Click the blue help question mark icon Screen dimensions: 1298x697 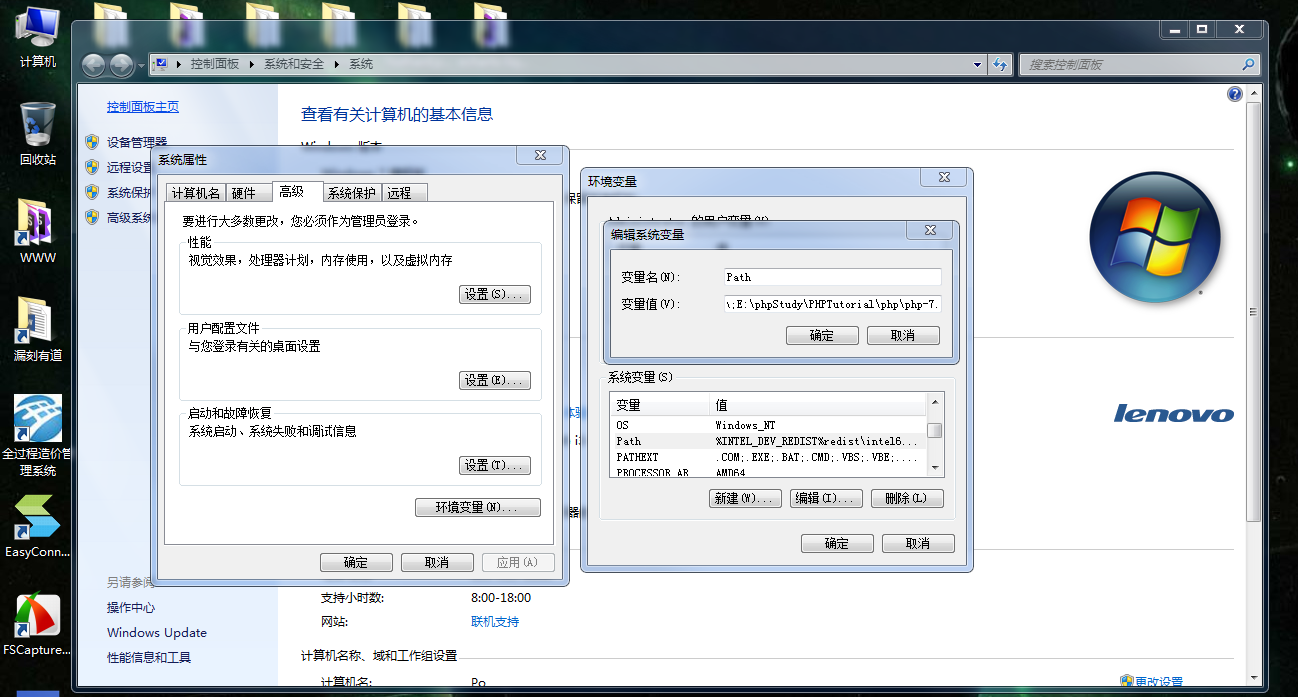pos(1234,93)
